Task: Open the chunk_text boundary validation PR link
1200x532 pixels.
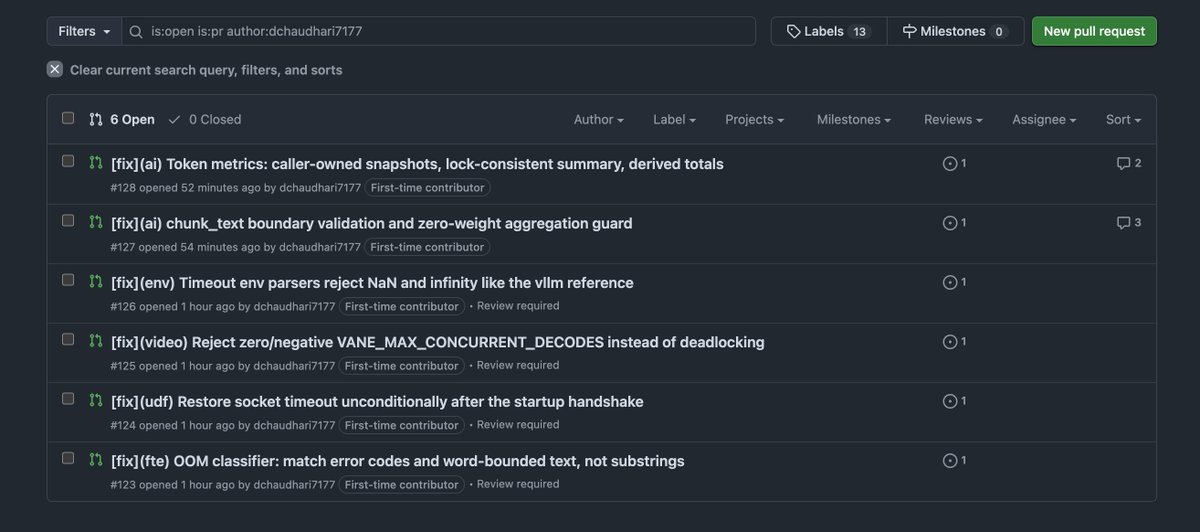Action: 372,223
